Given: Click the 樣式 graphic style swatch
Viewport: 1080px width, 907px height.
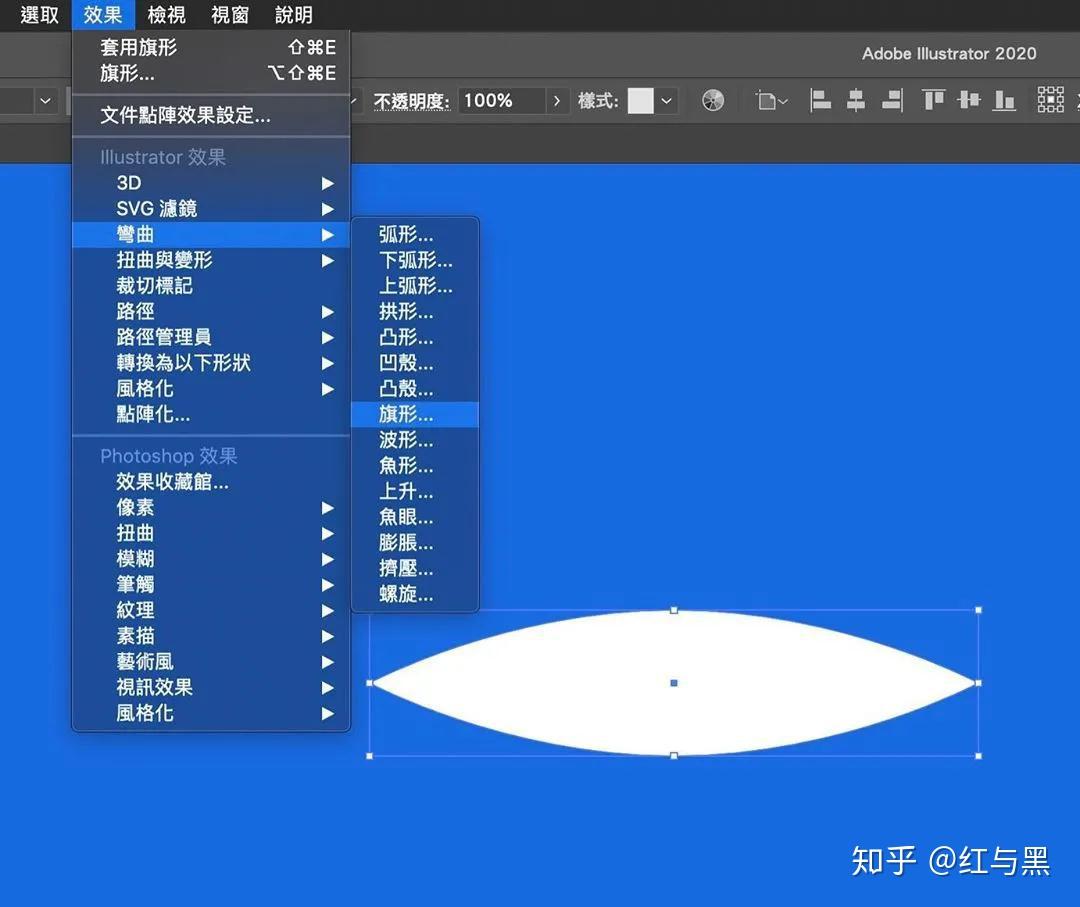Looking at the screenshot, I should coord(640,101).
